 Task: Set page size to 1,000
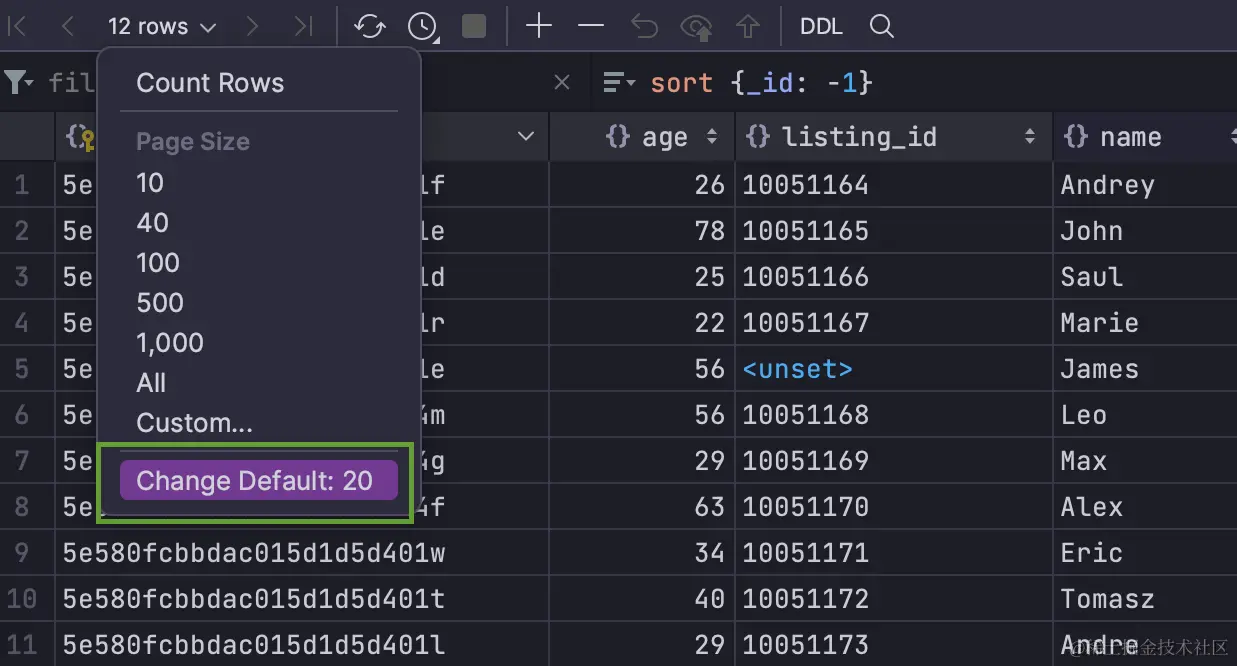click(170, 343)
